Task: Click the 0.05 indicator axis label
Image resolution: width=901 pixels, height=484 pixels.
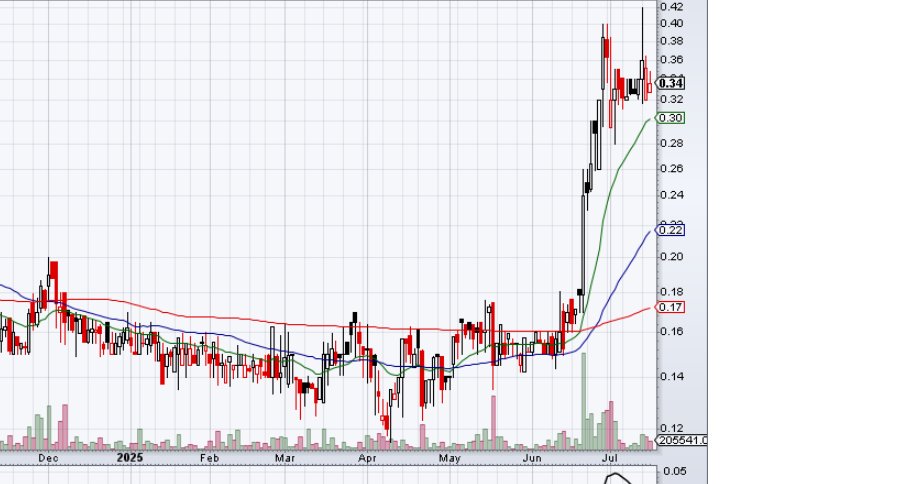Action: pos(675,471)
